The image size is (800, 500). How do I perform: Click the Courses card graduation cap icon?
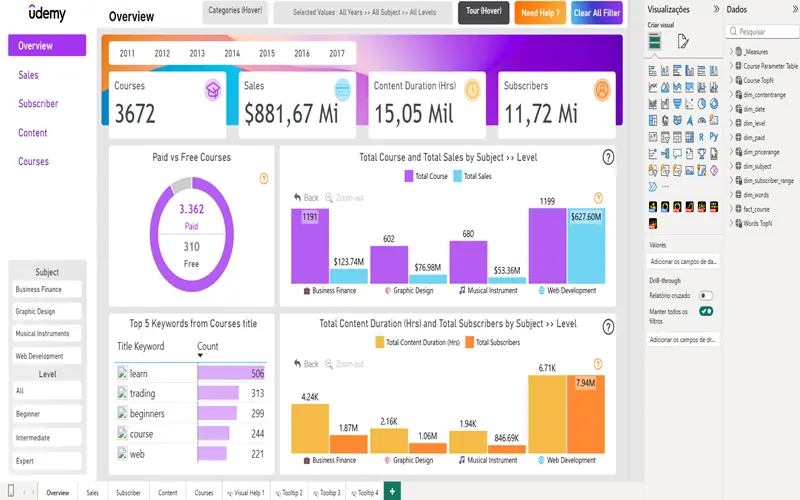[x=212, y=90]
